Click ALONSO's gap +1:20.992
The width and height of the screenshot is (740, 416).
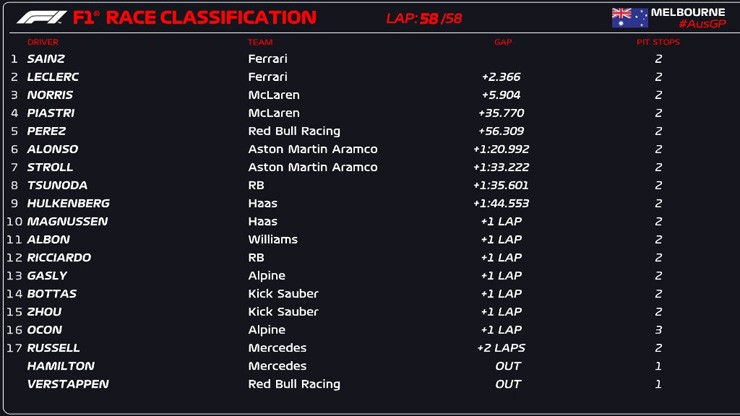click(501, 149)
